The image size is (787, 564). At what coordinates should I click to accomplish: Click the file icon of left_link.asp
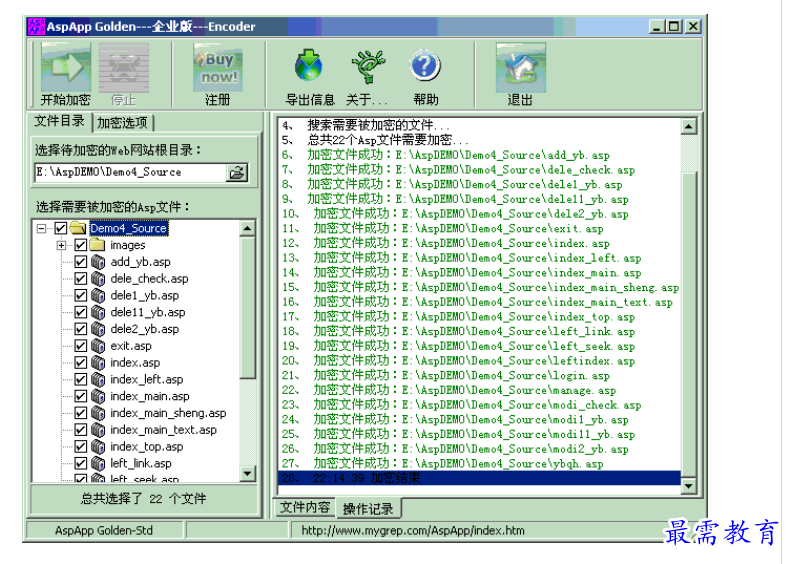pos(98,463)
